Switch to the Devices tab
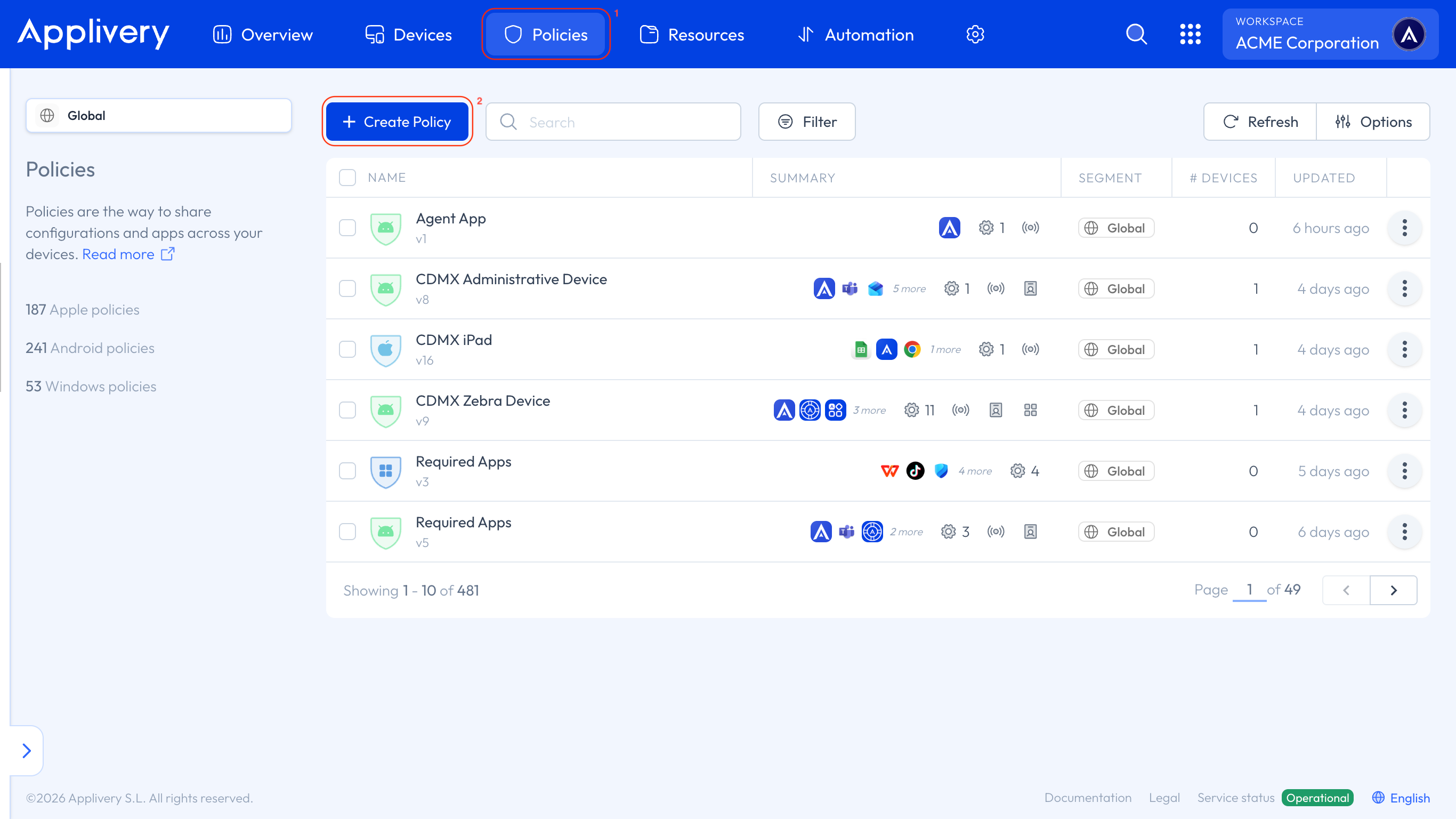 409,35
